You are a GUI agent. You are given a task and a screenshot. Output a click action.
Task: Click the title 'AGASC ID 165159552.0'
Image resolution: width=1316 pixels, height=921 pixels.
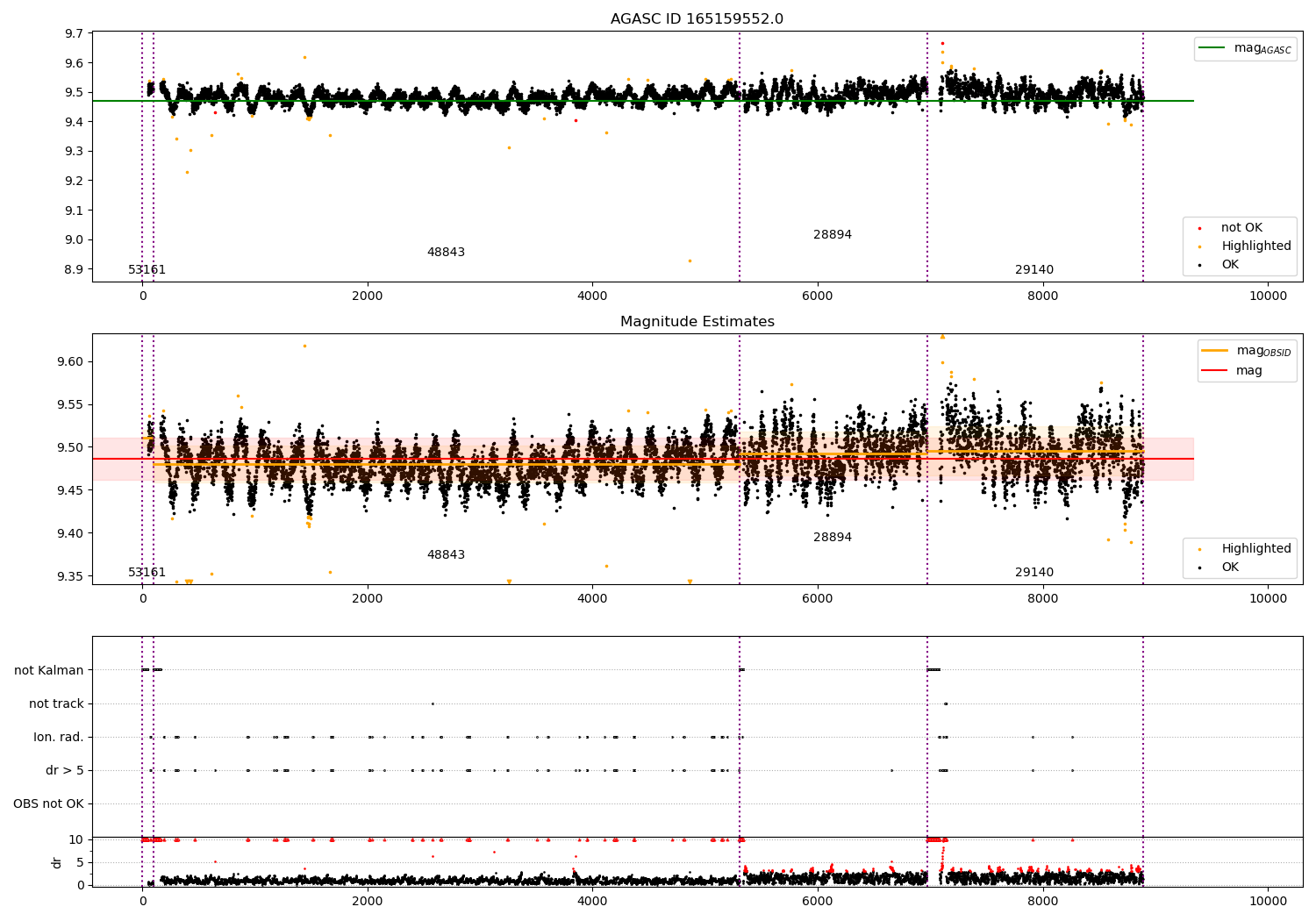tap(697, 19)
